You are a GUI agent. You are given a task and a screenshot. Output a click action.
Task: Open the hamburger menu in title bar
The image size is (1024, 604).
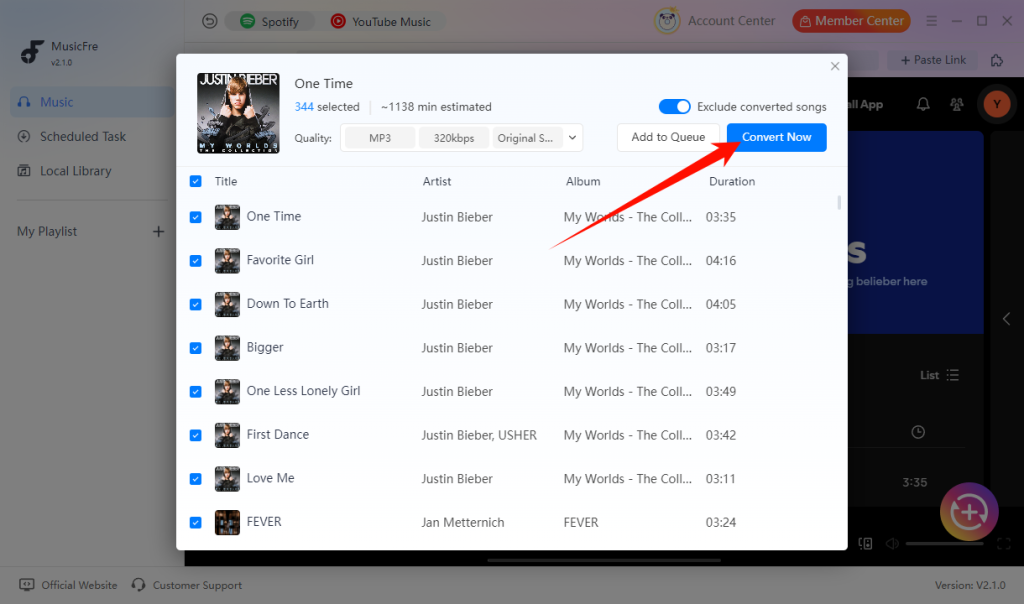tap(931, 22)
